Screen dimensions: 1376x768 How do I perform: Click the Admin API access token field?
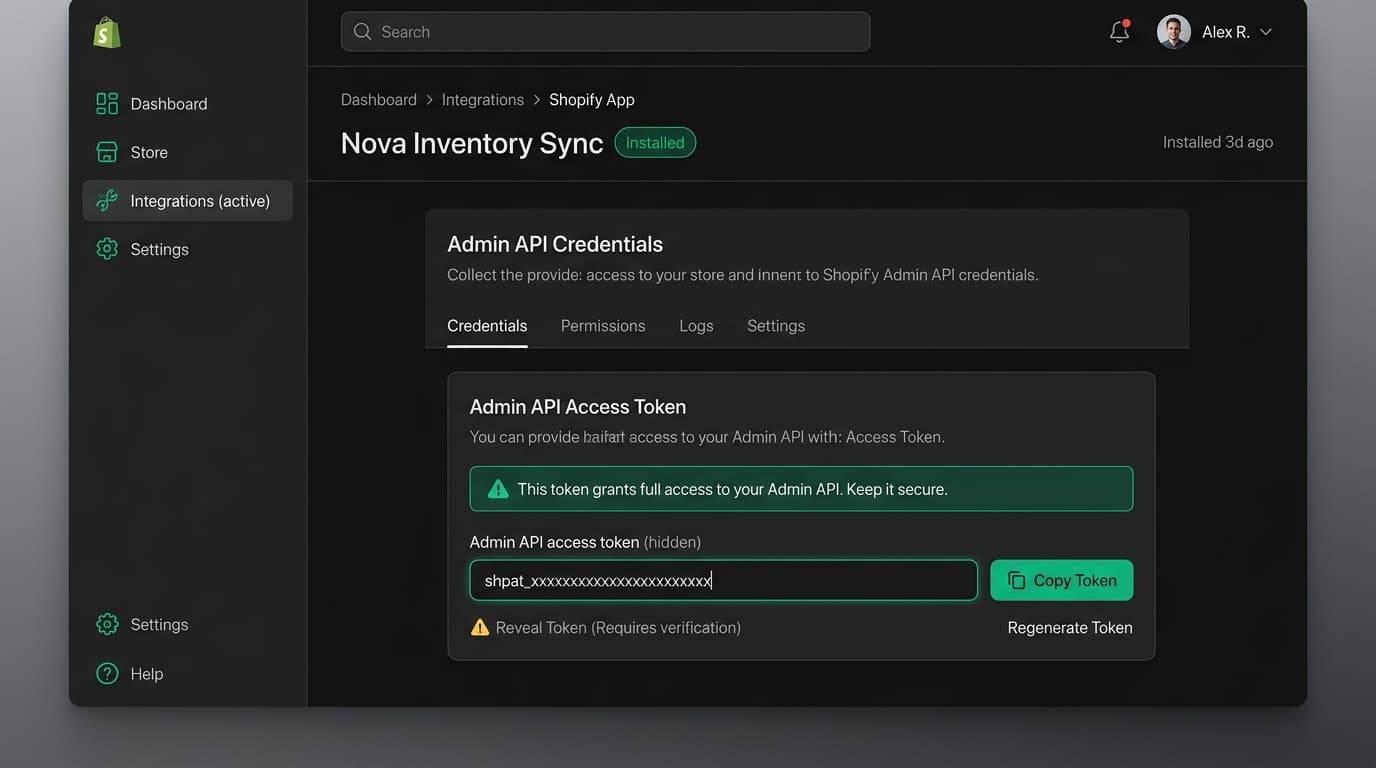point(723,580)
